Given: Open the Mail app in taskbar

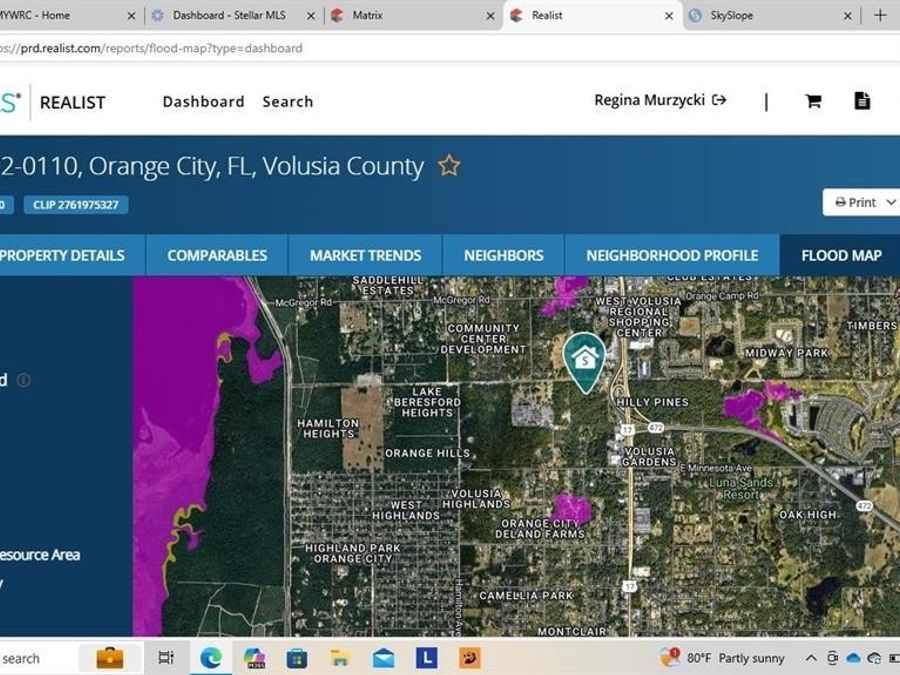Looking at the screenshot, I should [383, 658].
